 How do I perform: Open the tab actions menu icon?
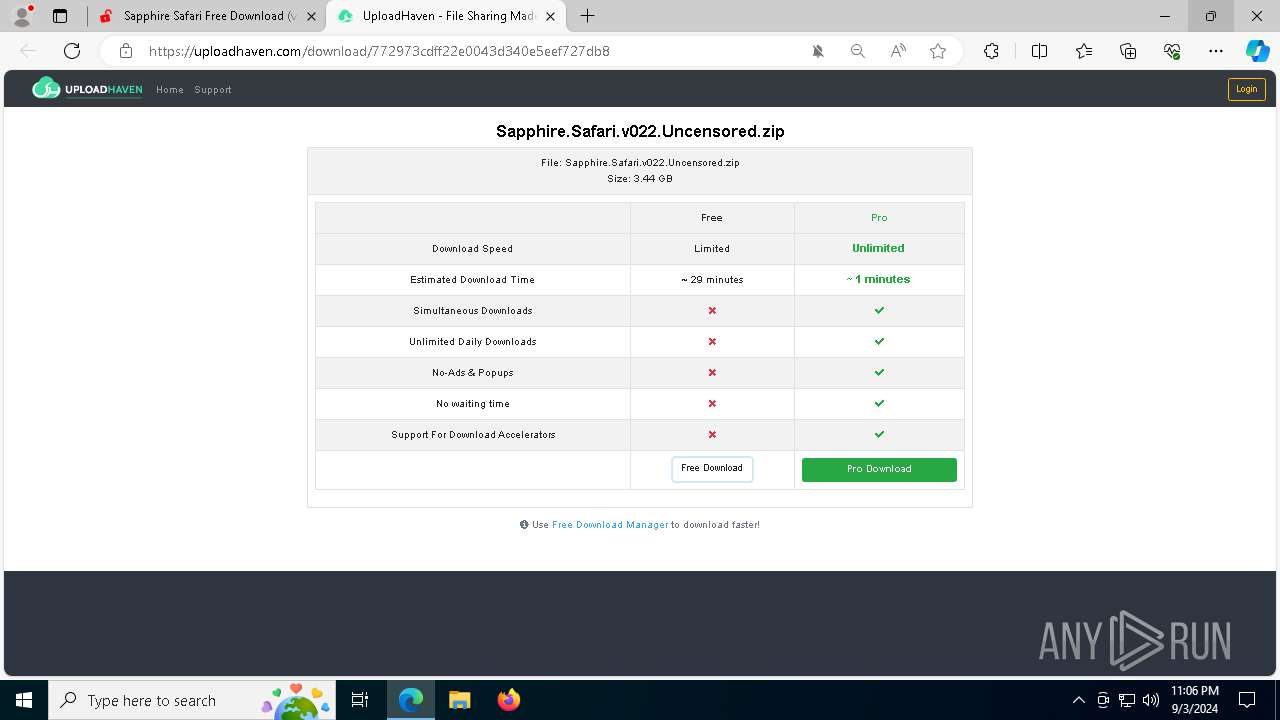tap(60, 16)
